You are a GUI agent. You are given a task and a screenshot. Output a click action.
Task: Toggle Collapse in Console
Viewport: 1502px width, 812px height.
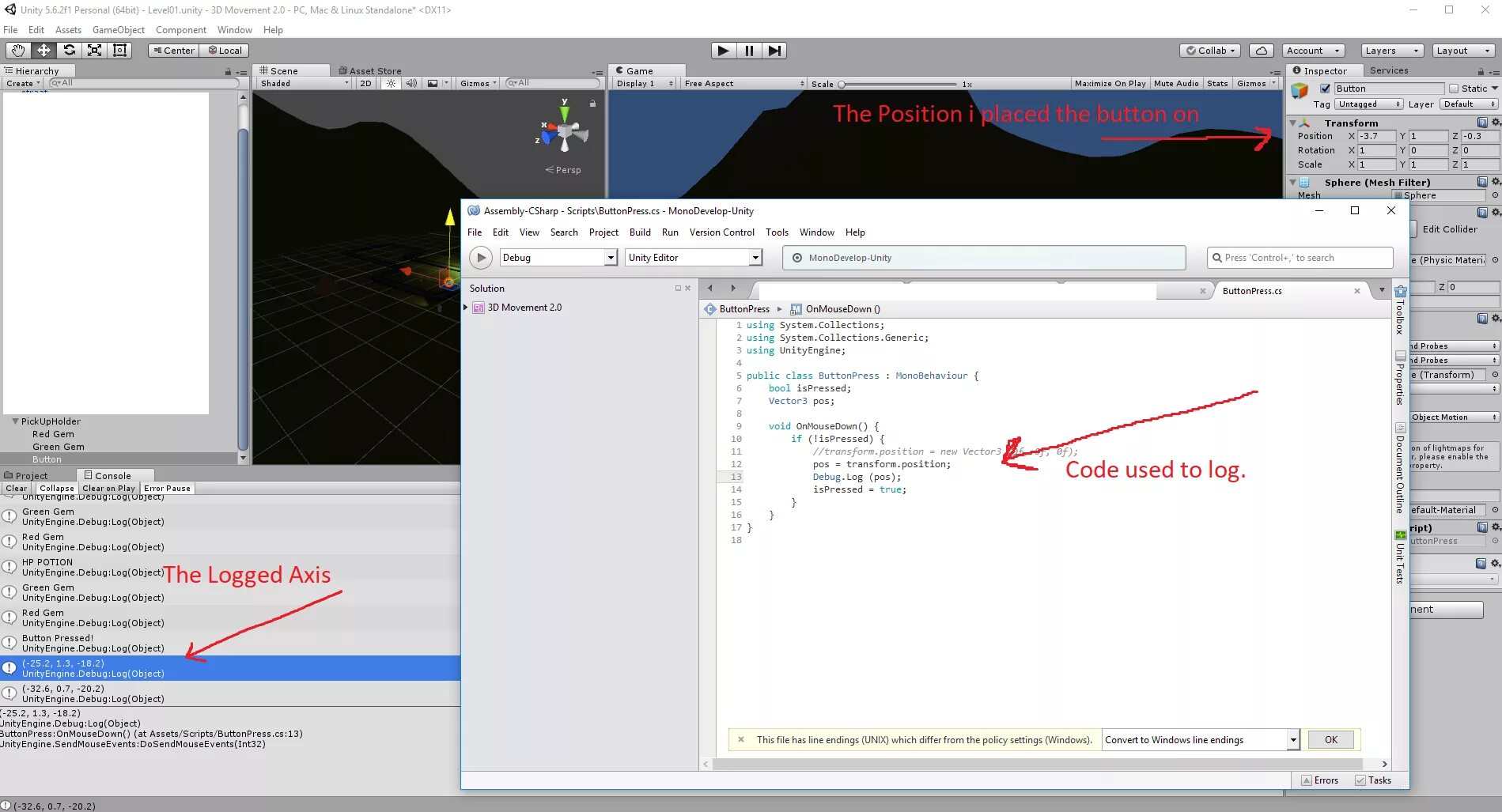pos(57,489)
